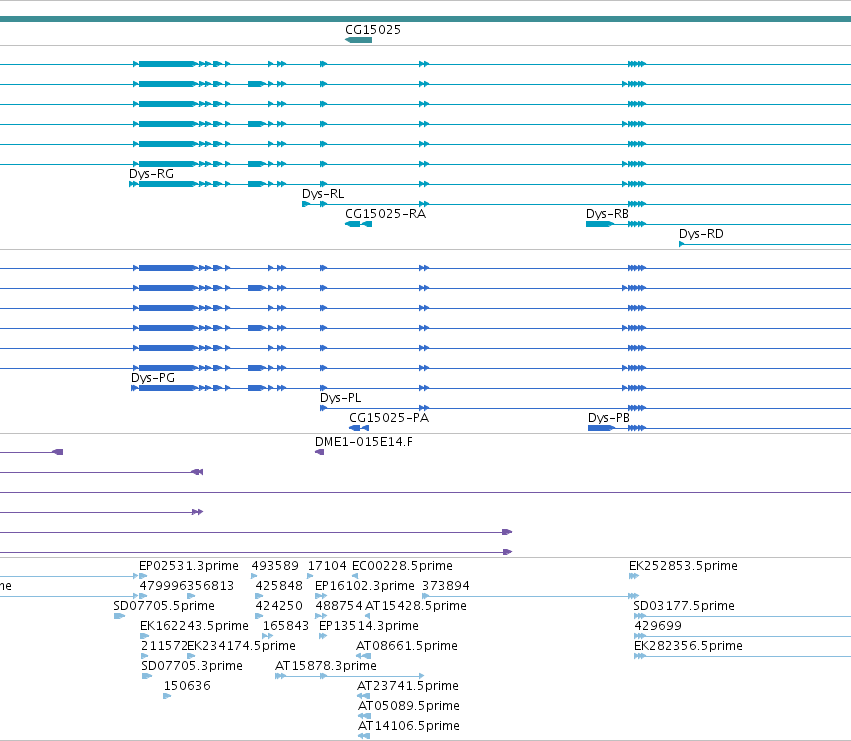This screenshot has height=741, width=851.
Task: Select the light-blue arrow glyph under AT14106.5prime
Action: click(364, 736)
